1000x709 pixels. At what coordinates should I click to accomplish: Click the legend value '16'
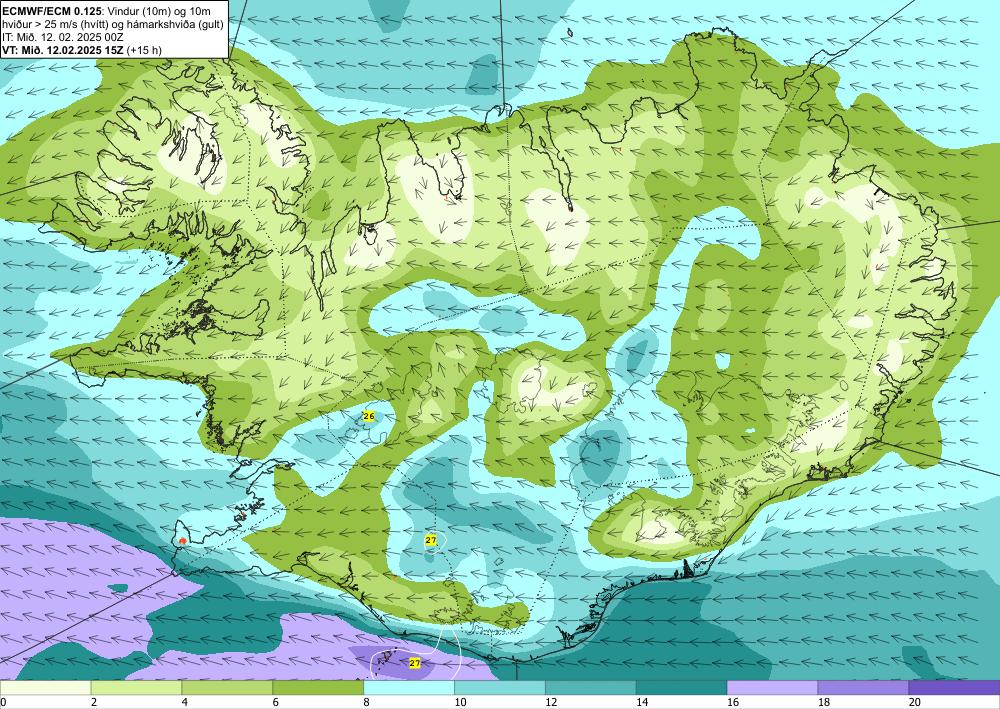tap(733, 703)
